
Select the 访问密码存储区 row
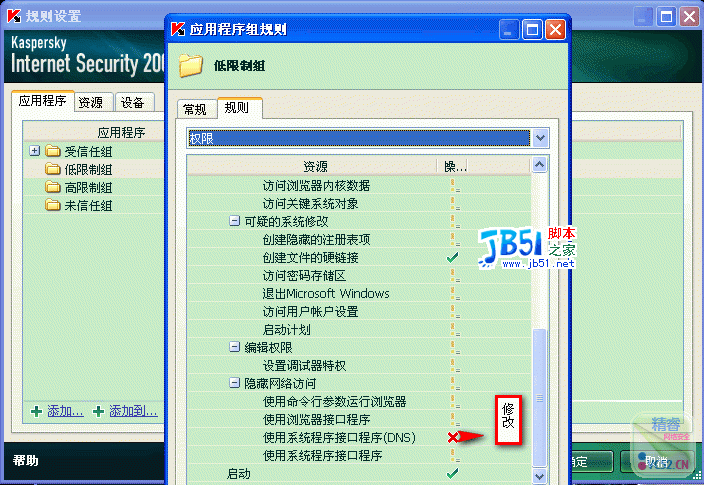coord(359,275)
